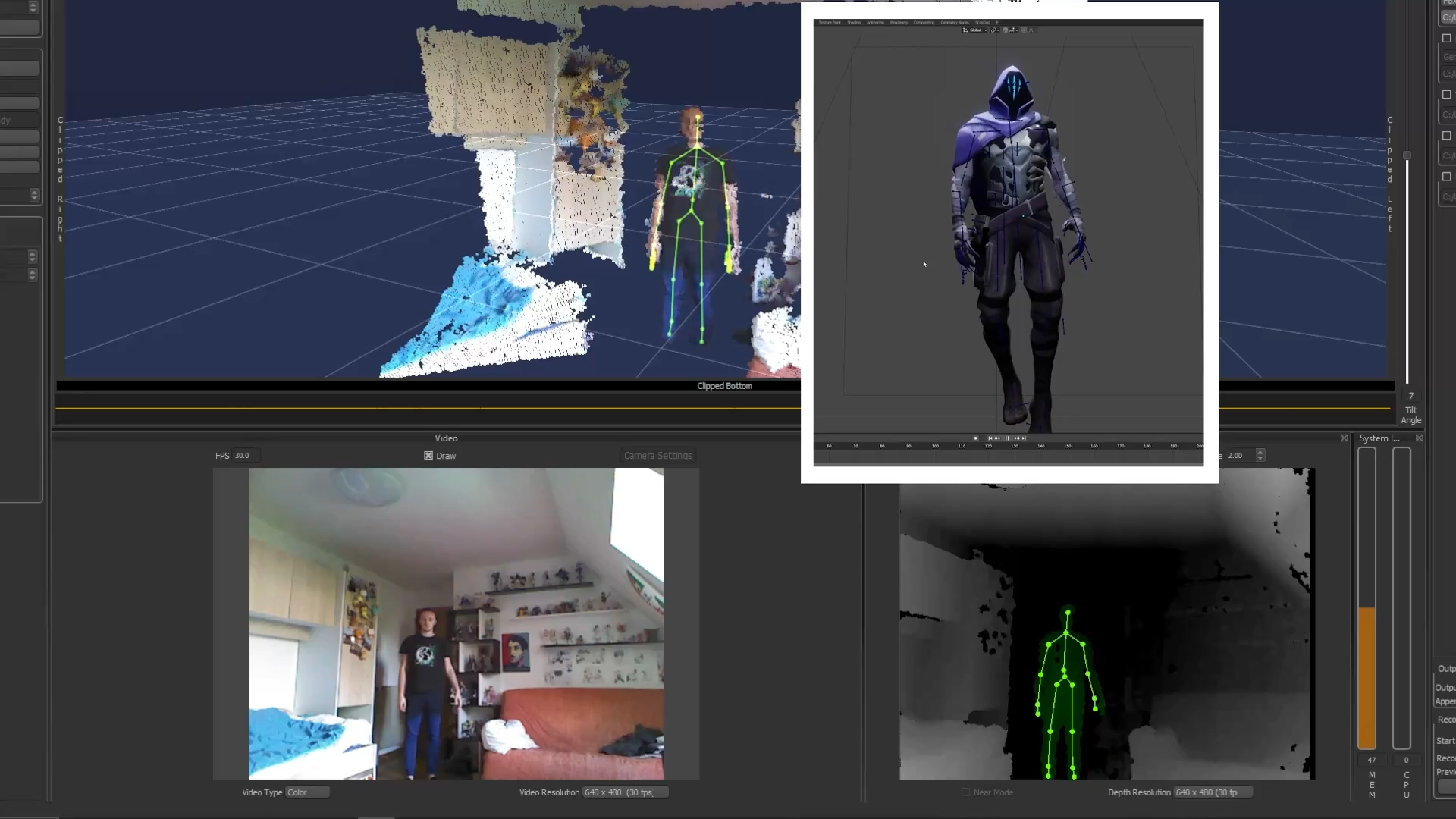Viewport: 1456px width, 819px height.
Task: Toggle the Near Mode checkbox
Action: pyautogui.click(x=965, y=792)
